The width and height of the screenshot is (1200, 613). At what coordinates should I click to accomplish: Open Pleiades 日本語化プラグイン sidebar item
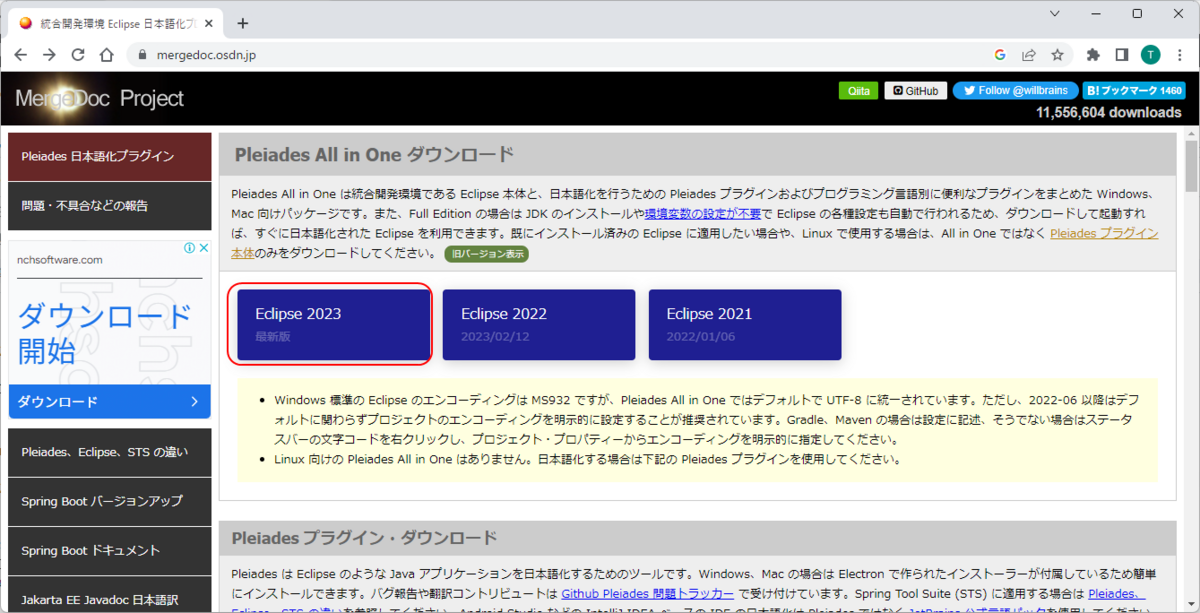click(110, 157)
